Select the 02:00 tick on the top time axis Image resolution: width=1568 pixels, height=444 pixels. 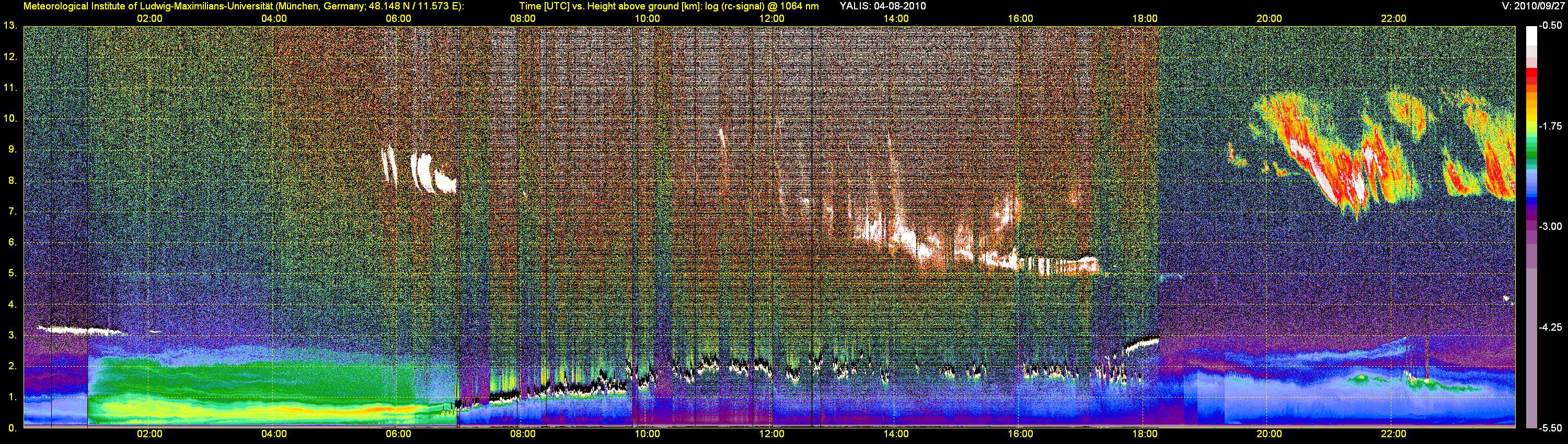(x=149, y=19)
